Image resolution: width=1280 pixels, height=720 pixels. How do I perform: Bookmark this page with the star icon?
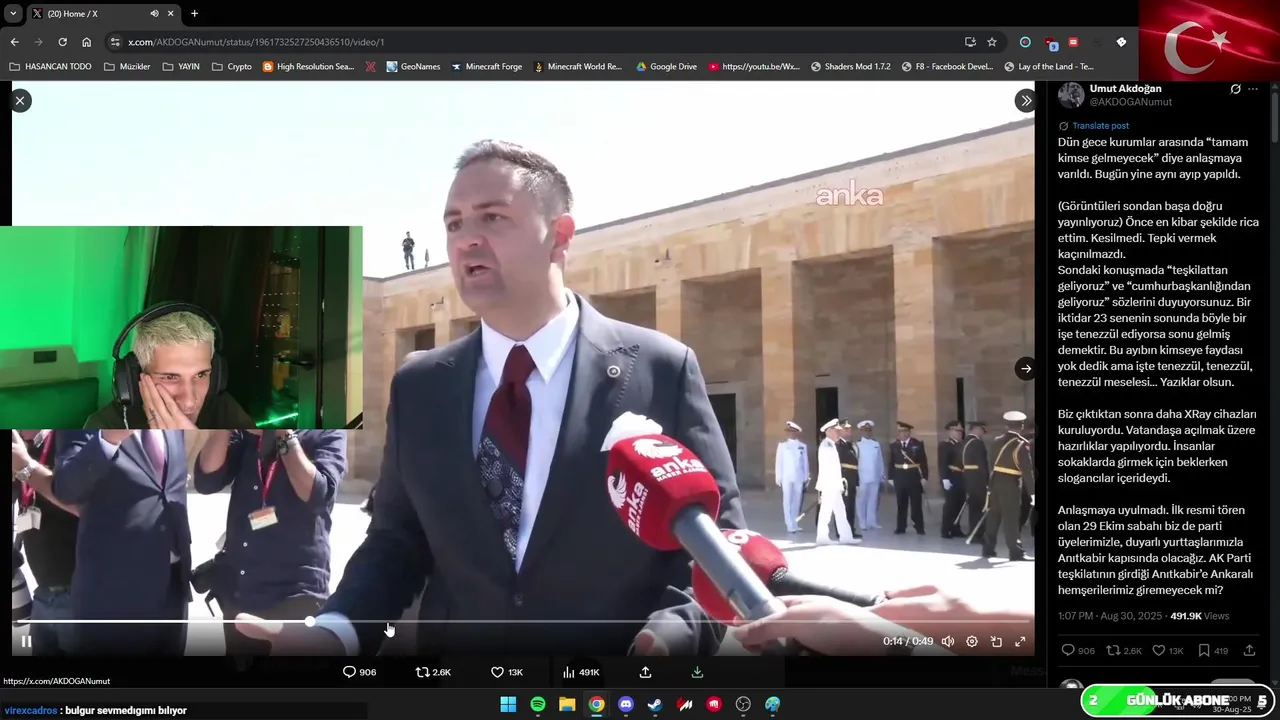(x=992, y=42)
